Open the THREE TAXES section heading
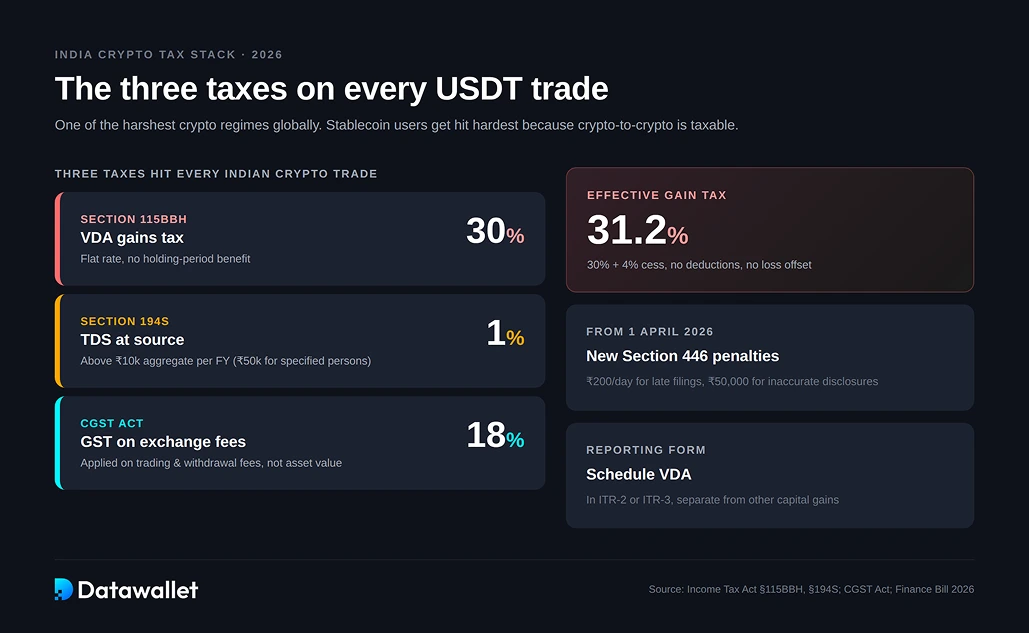This screenshot has height=633, width=1029. 216,173
